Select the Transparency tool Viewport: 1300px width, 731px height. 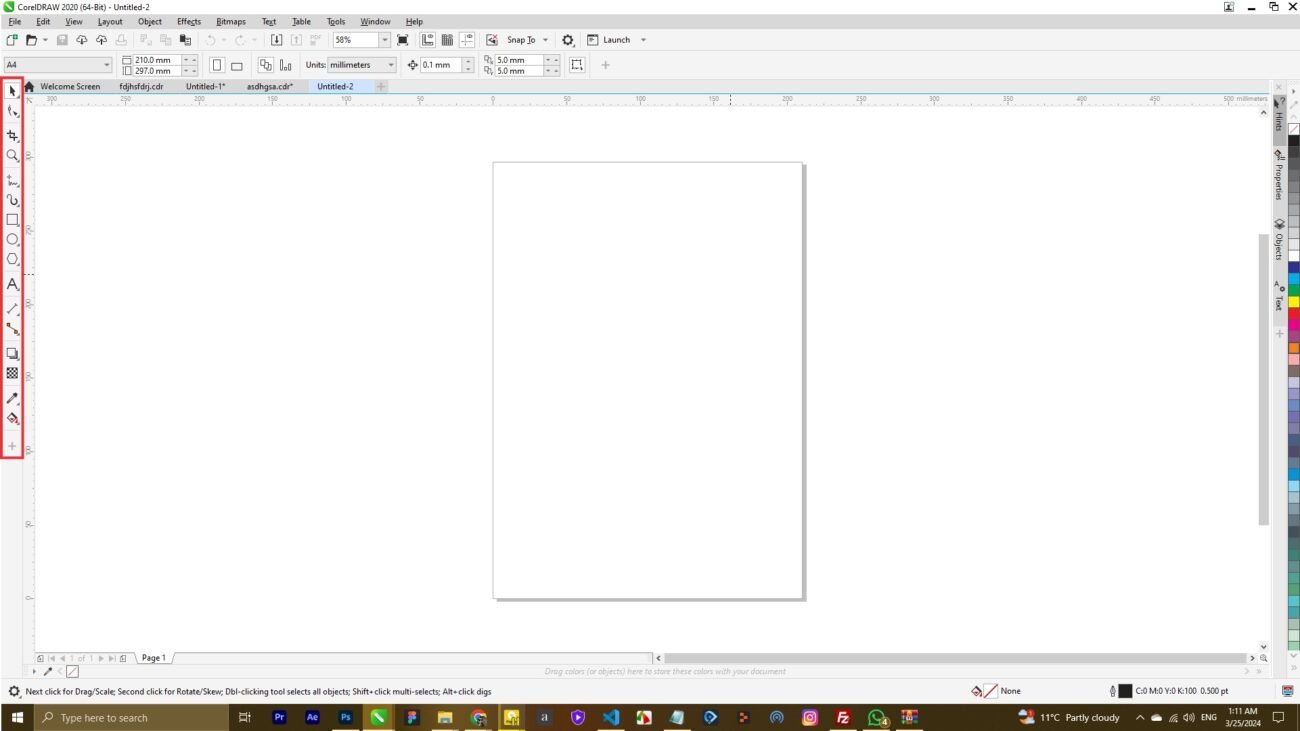(x=12, y=373)
